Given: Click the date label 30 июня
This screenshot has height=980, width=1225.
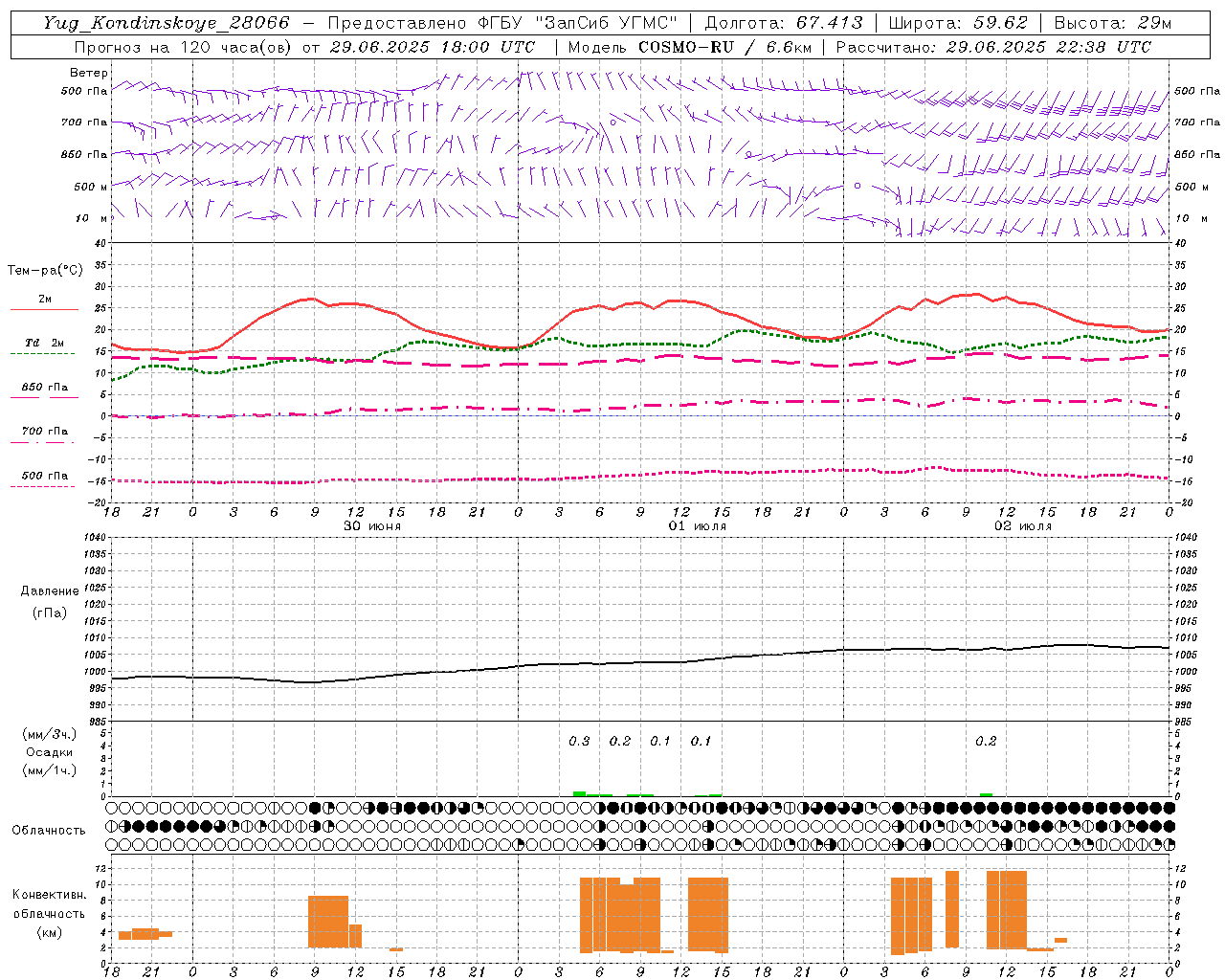Looking at the screenshot, I should [x=372, y=526].
